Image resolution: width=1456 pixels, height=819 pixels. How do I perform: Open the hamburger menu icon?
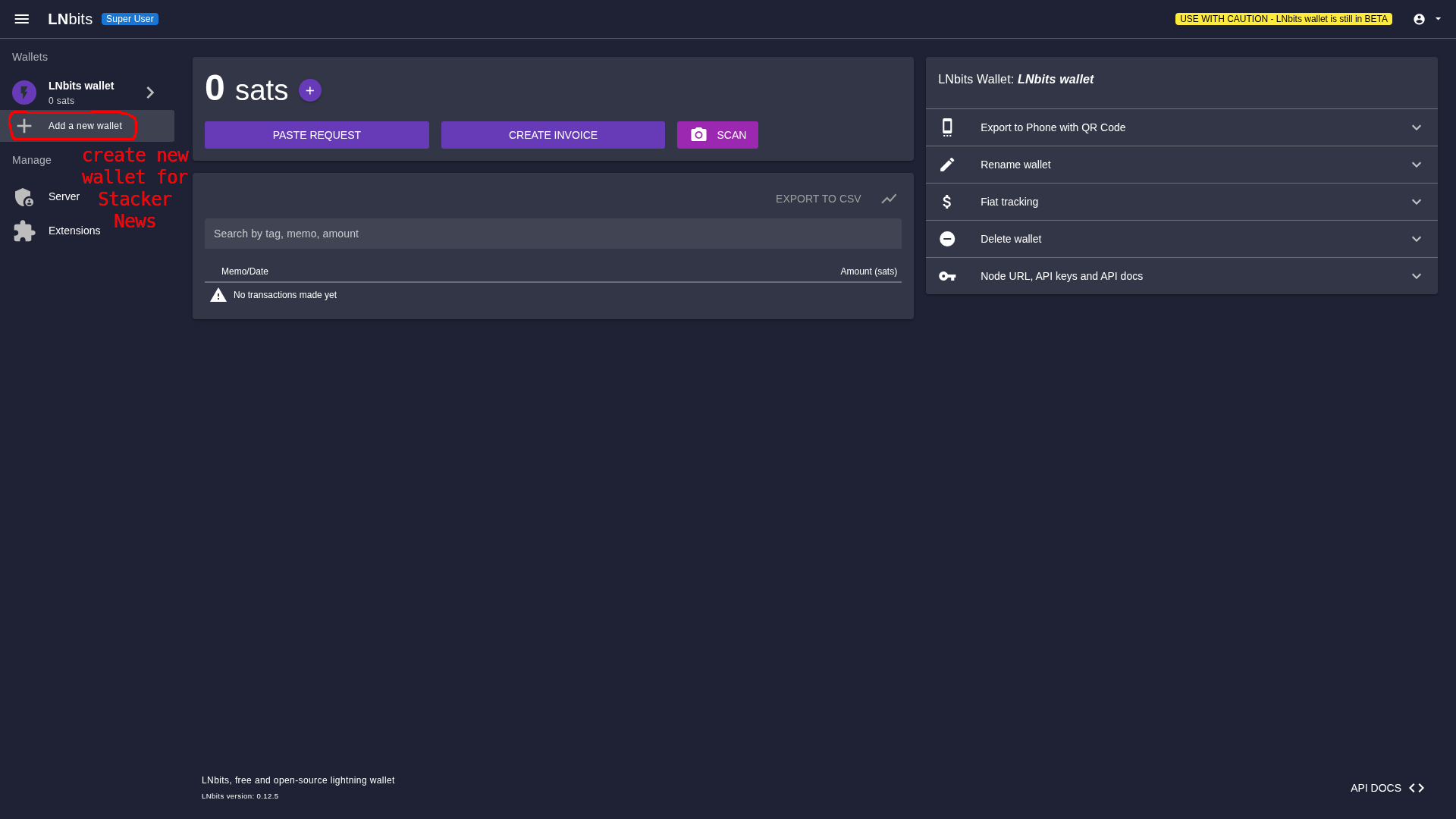tap(21, 19)
